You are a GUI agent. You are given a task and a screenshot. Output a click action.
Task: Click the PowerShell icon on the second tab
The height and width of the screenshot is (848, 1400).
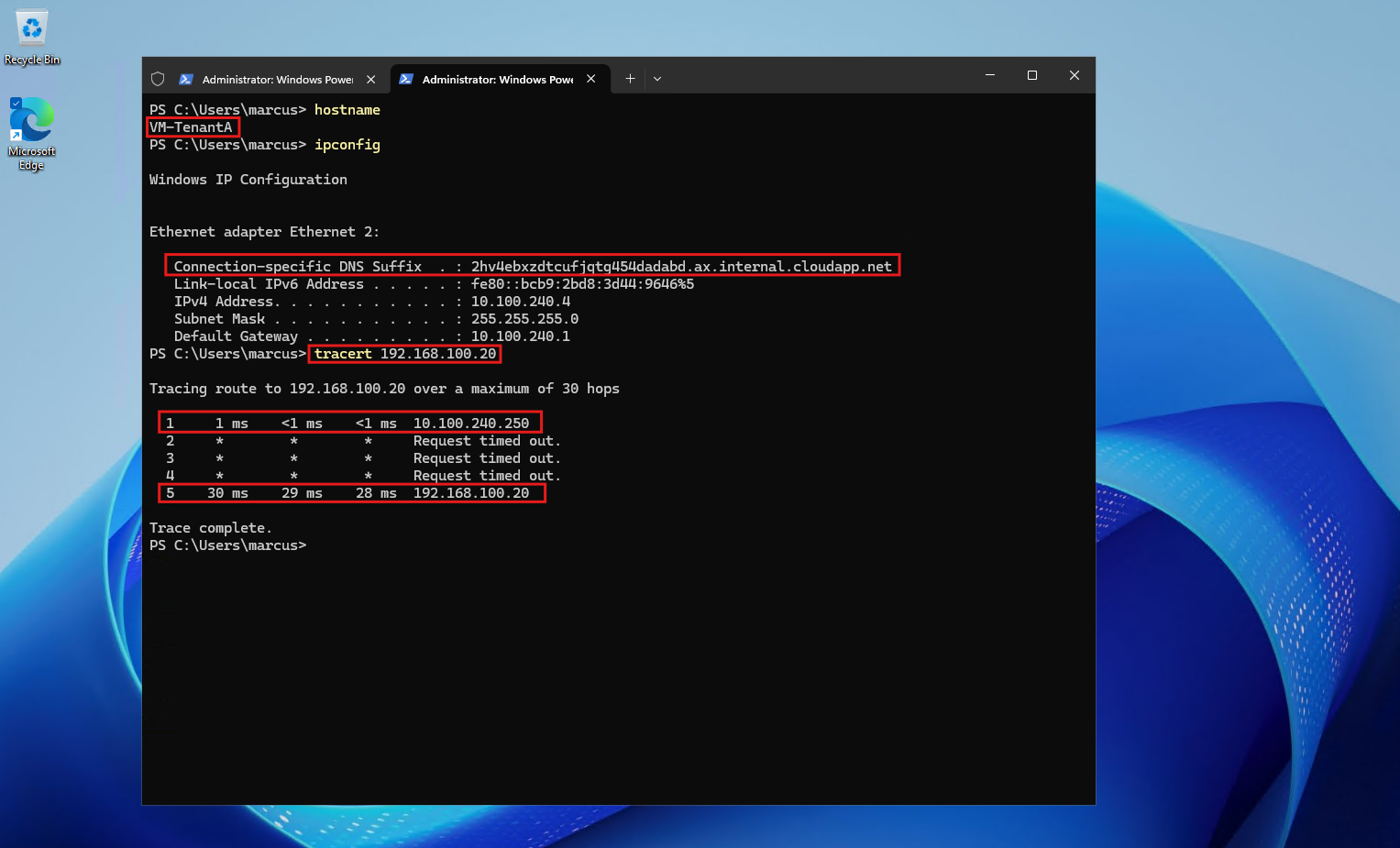[406, 79]
